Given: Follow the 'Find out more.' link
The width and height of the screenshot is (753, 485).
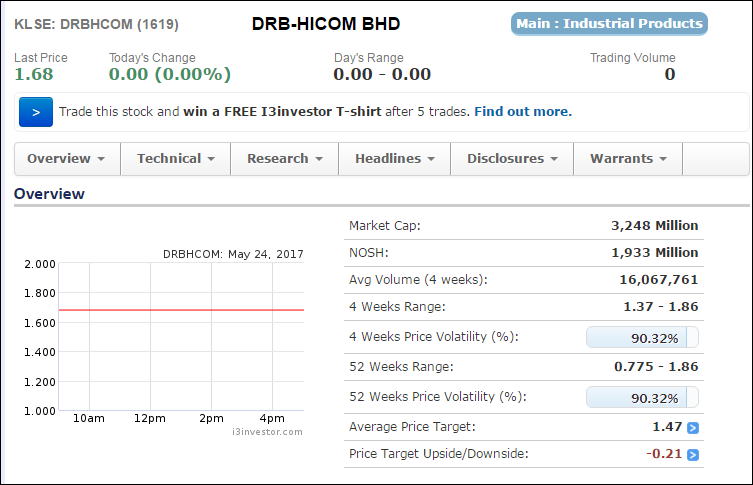Looking at the screenshot, I should 523,112.
